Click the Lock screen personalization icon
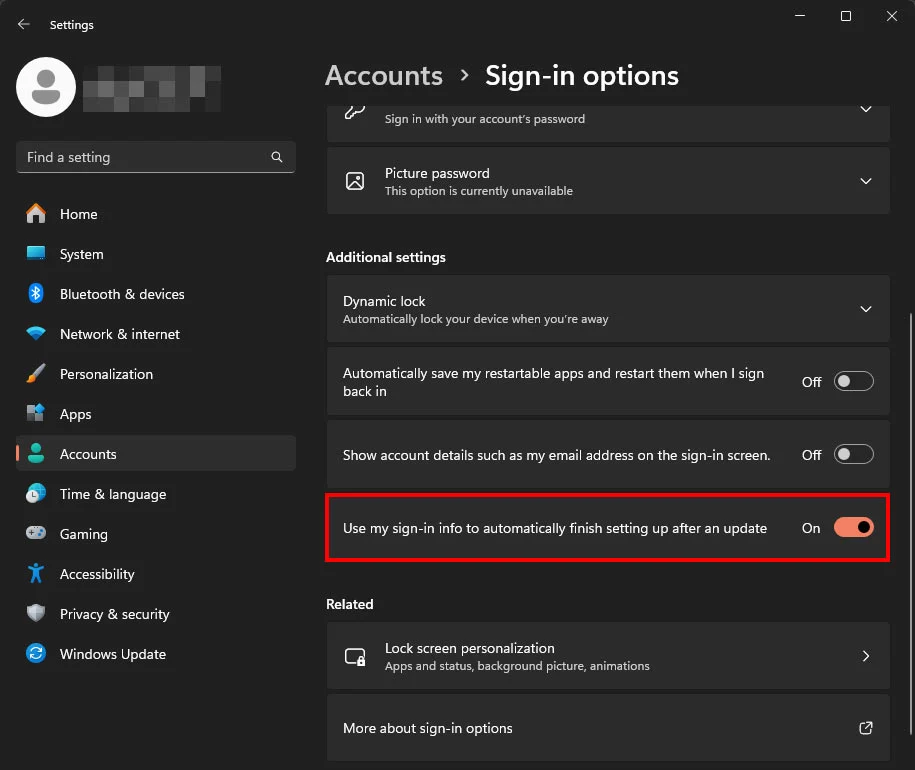This screenshot has width=915, height=770. point(355,657)
